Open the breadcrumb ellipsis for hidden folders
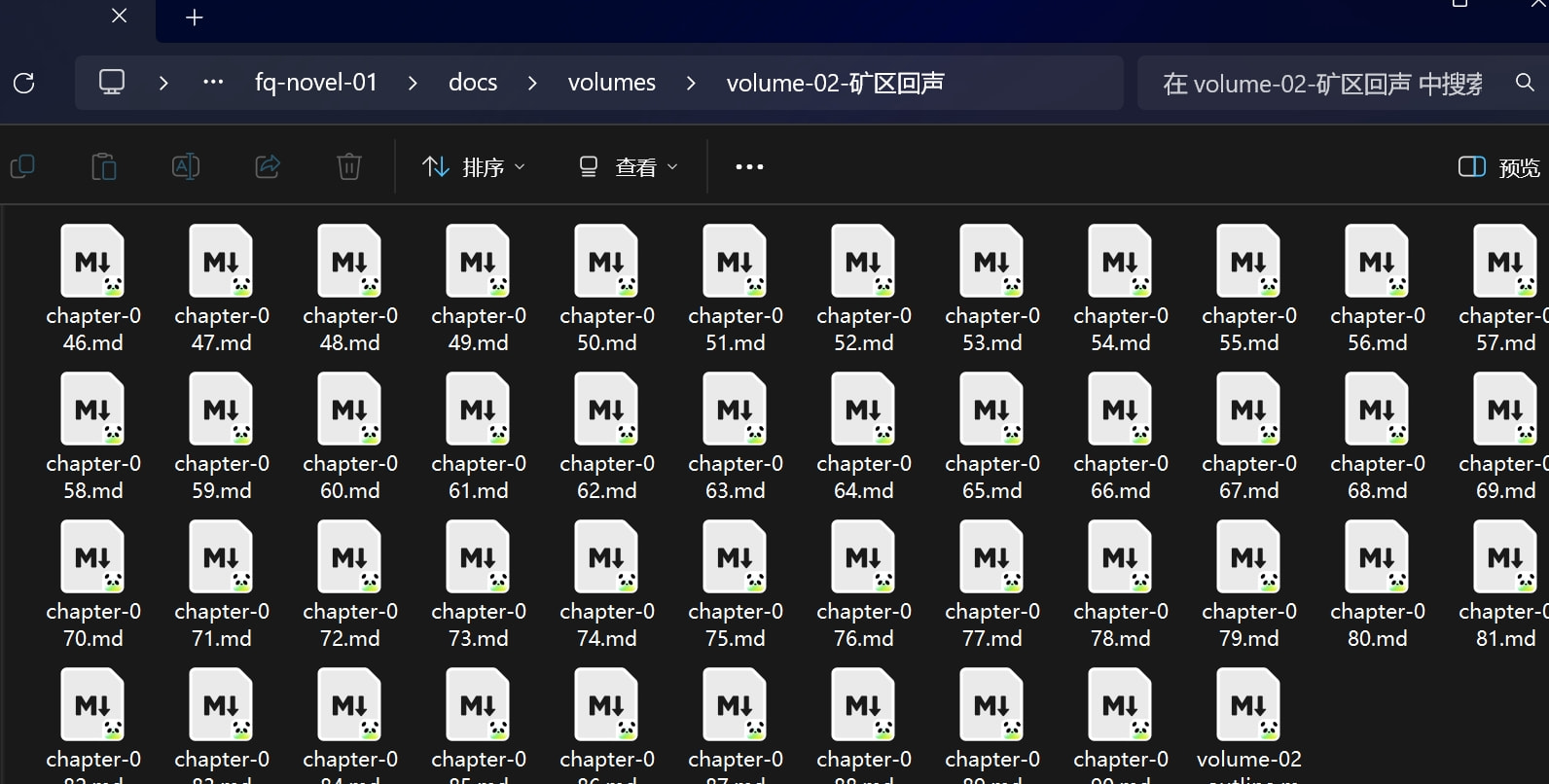Image resolution: width=1549 pixels, height=784 pixels. (x=213, y=82)
